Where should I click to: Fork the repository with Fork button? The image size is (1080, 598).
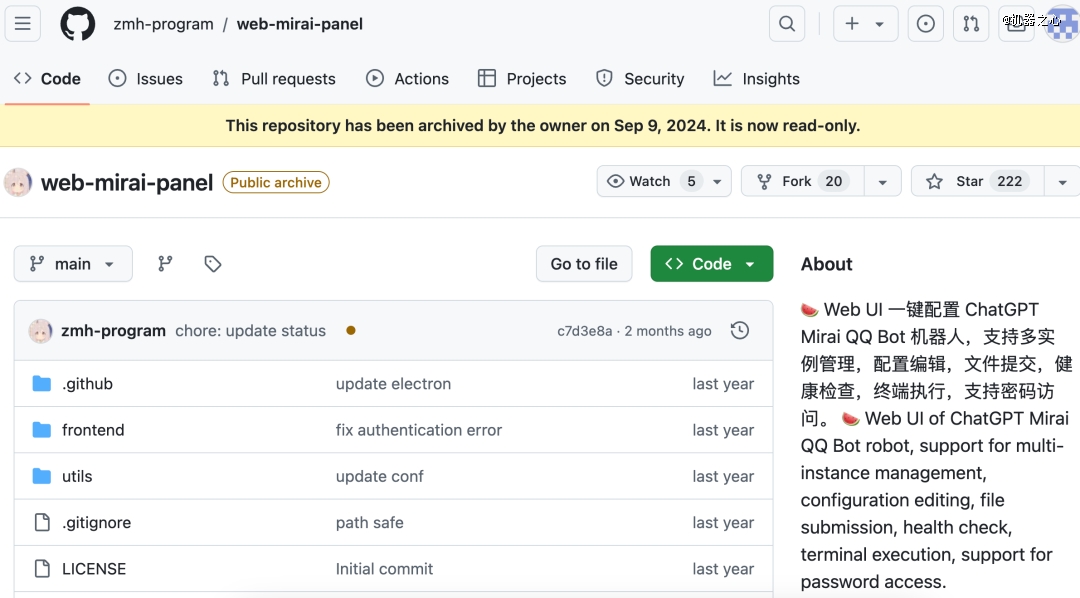pos(802,181)
